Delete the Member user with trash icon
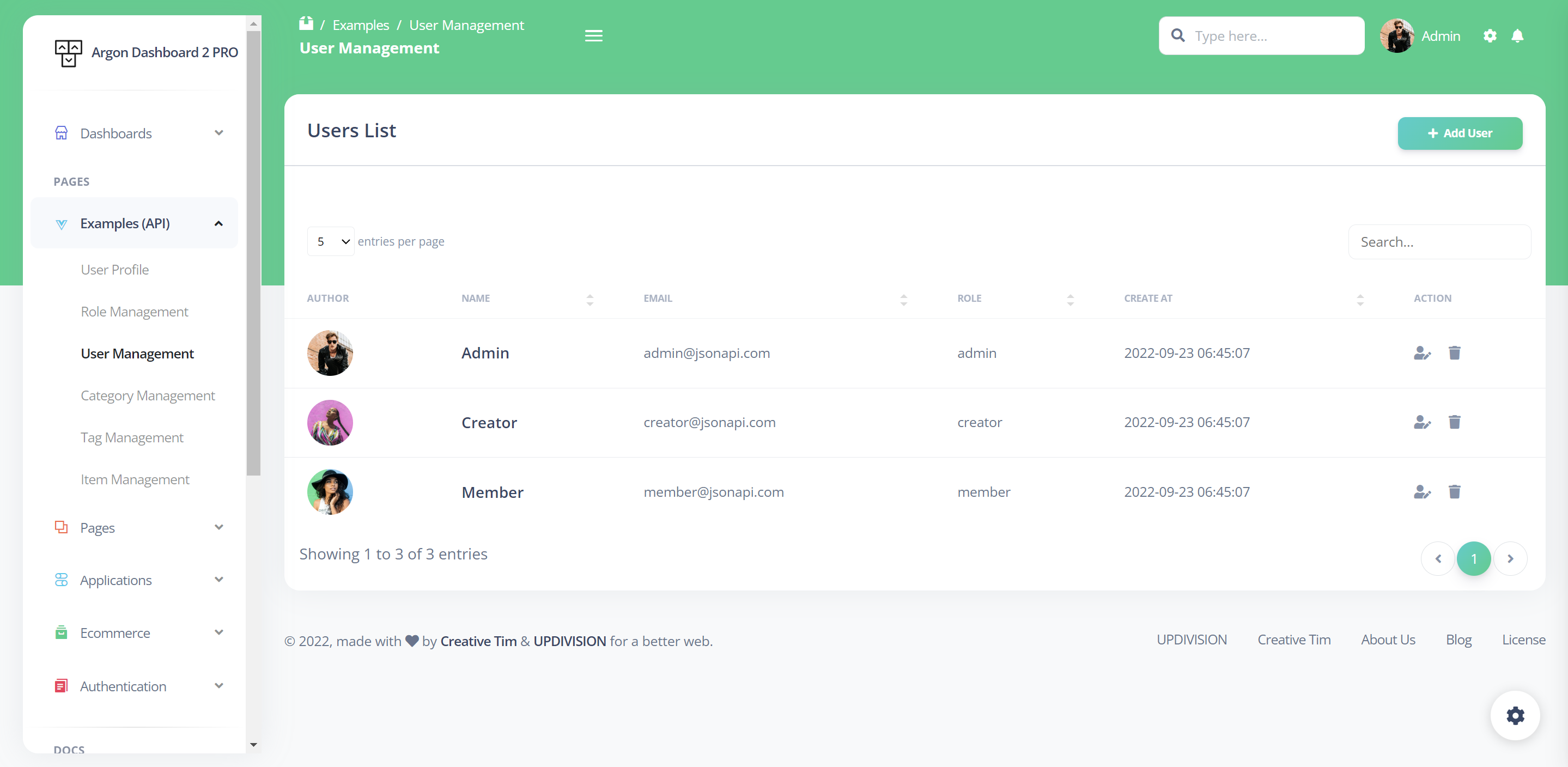Image resolution: width=1568 pixels, height=767 pixels. [1454, 492]
